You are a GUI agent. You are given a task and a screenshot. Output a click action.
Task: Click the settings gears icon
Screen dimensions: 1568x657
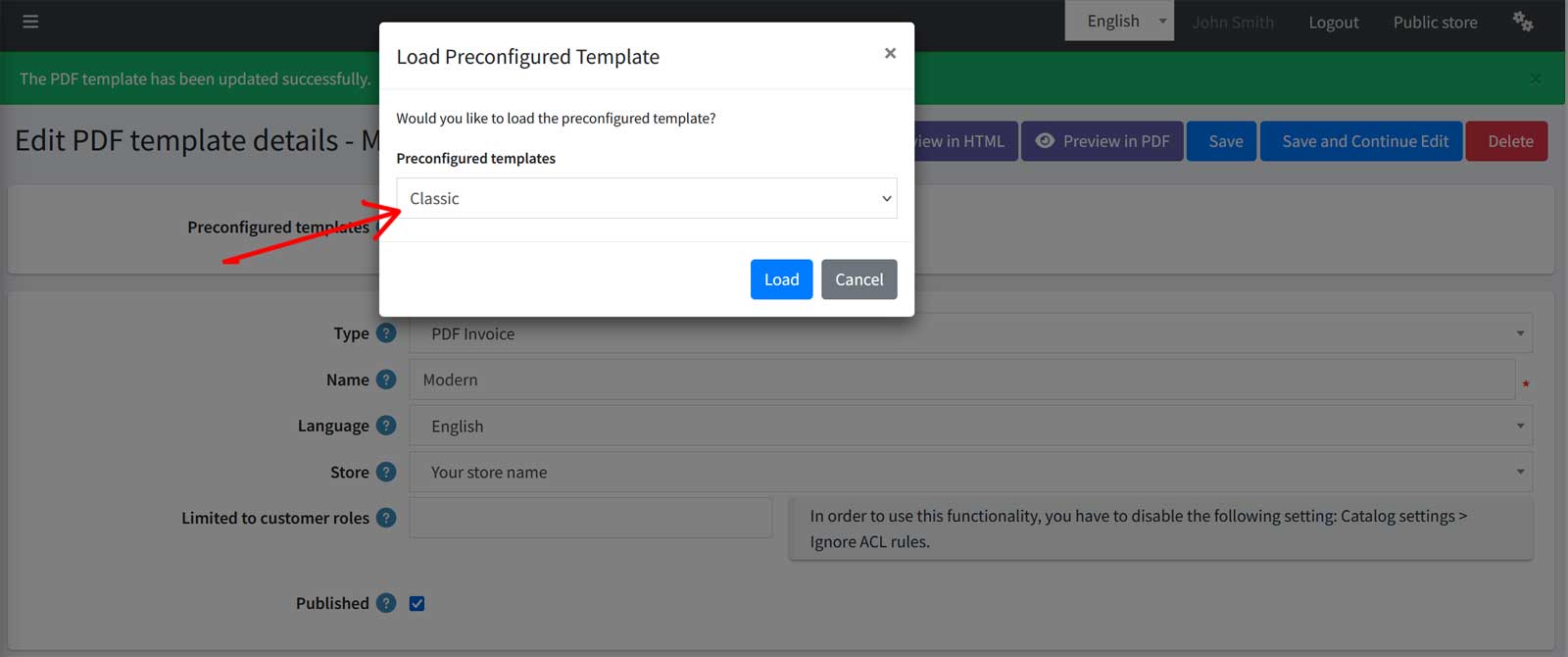[1522, 22]
